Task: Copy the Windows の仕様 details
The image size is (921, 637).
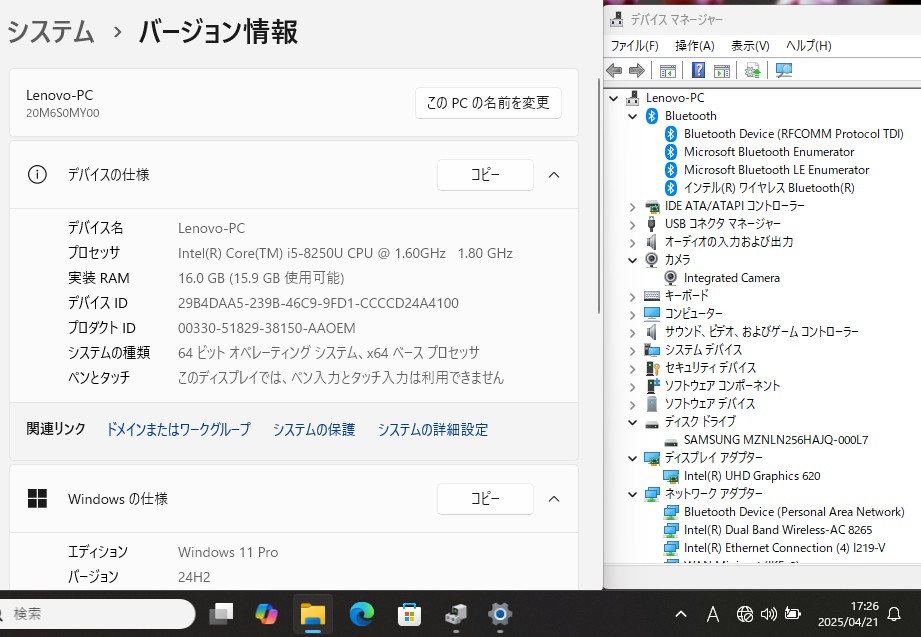Action: pos(485,499)
